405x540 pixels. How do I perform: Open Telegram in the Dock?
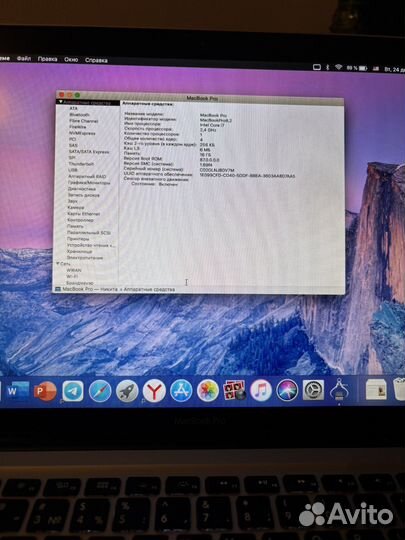click(73, 391)
